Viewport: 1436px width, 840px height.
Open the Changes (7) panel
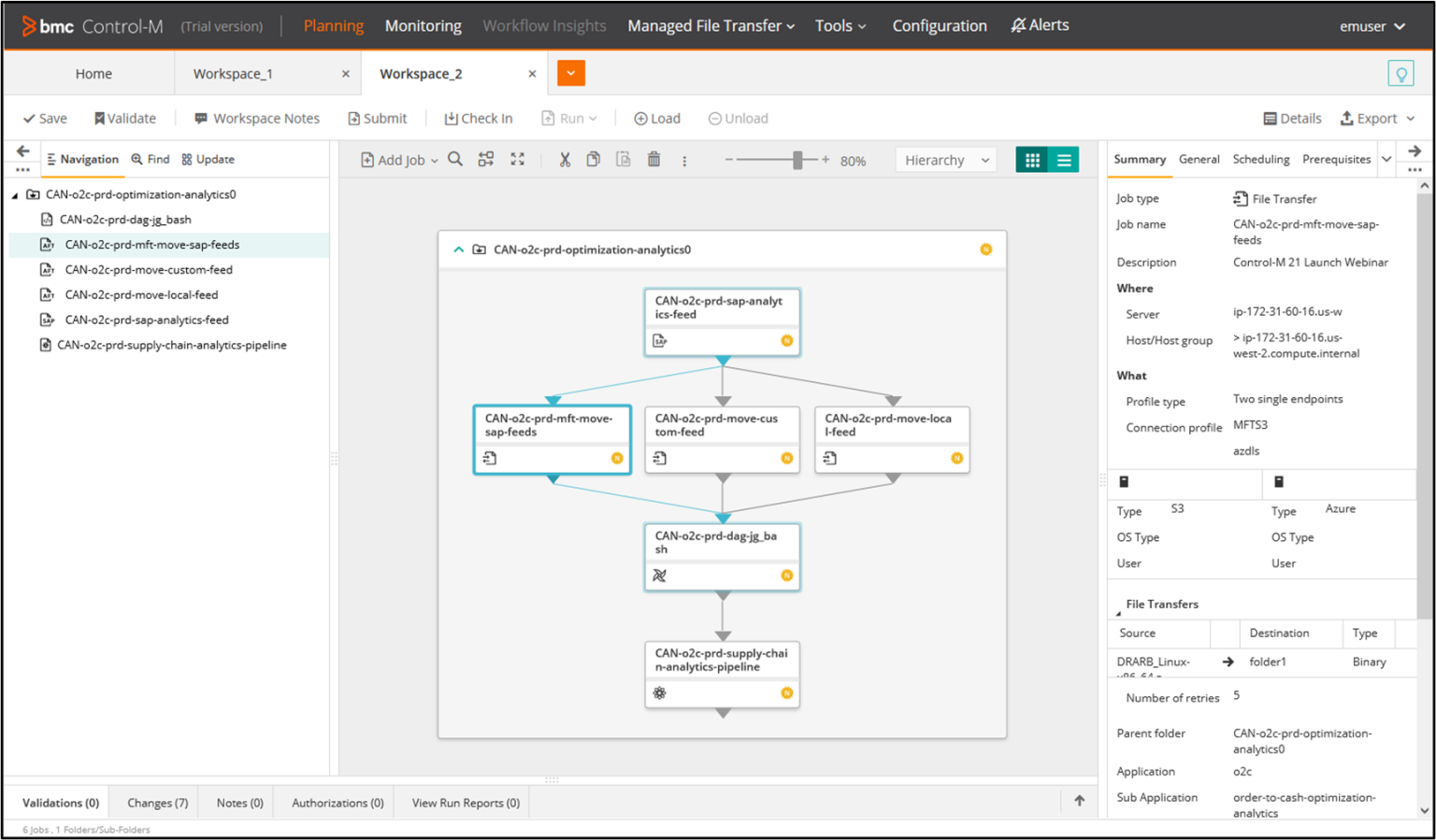click(x=155, y=802)
